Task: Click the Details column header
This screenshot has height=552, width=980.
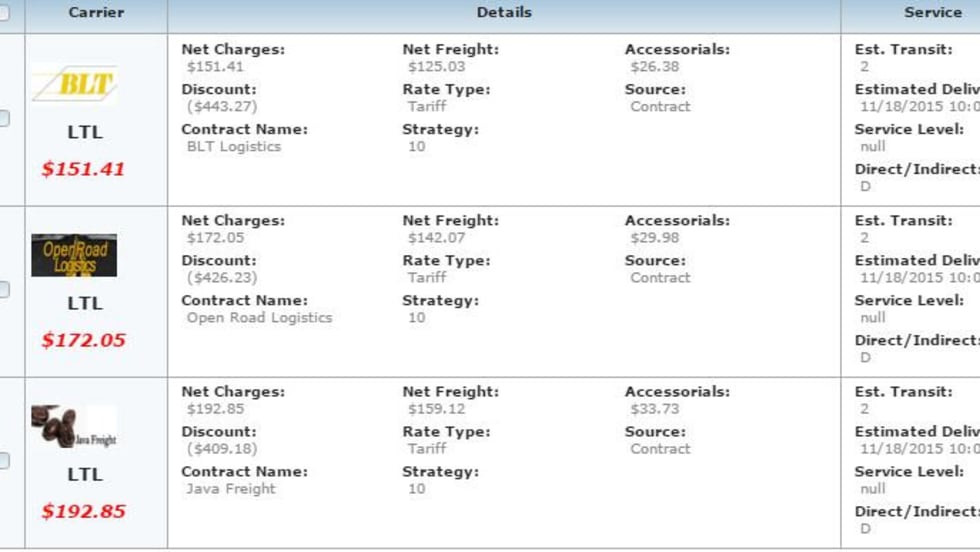Action: coord(504,13)
